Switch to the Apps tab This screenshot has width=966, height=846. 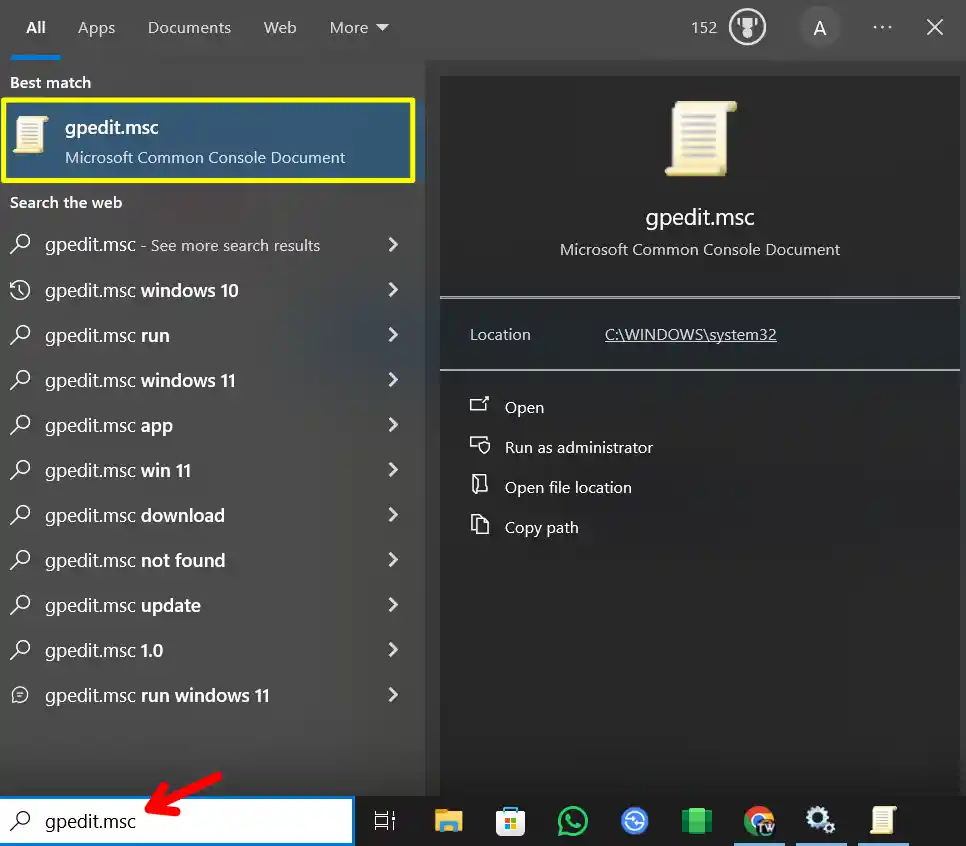(x=96, y=27)
